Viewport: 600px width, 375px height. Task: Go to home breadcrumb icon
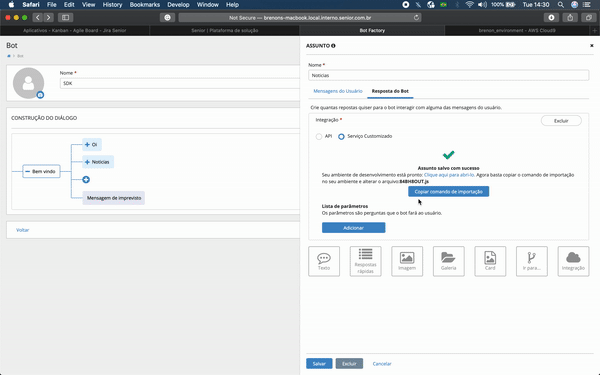(9, 56)
